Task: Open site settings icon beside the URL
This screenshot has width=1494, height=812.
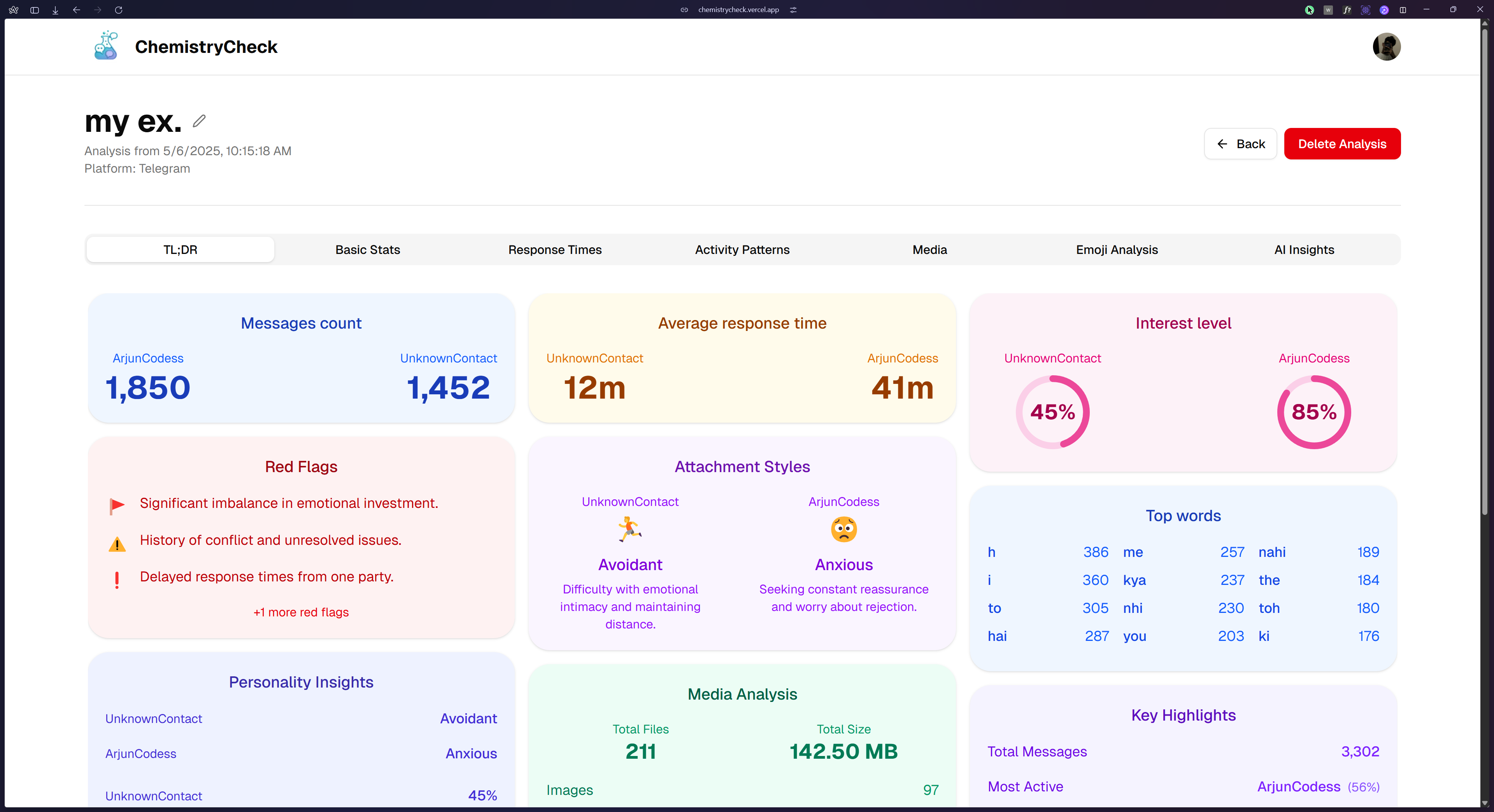Action: tap(793, 10)
